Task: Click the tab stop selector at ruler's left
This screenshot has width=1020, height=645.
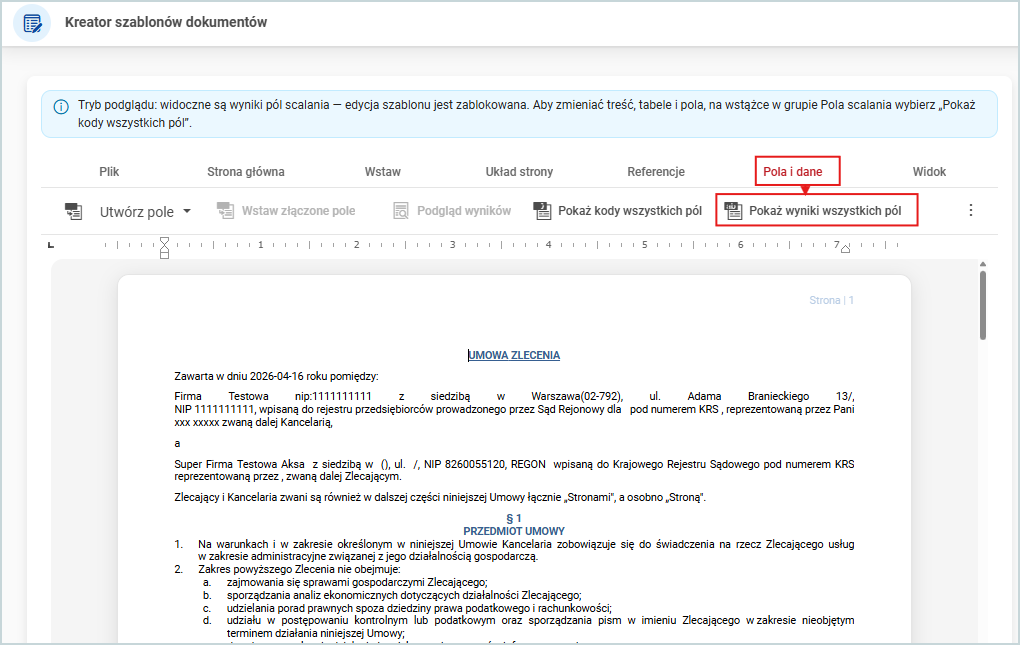Action: click(51, 245)
